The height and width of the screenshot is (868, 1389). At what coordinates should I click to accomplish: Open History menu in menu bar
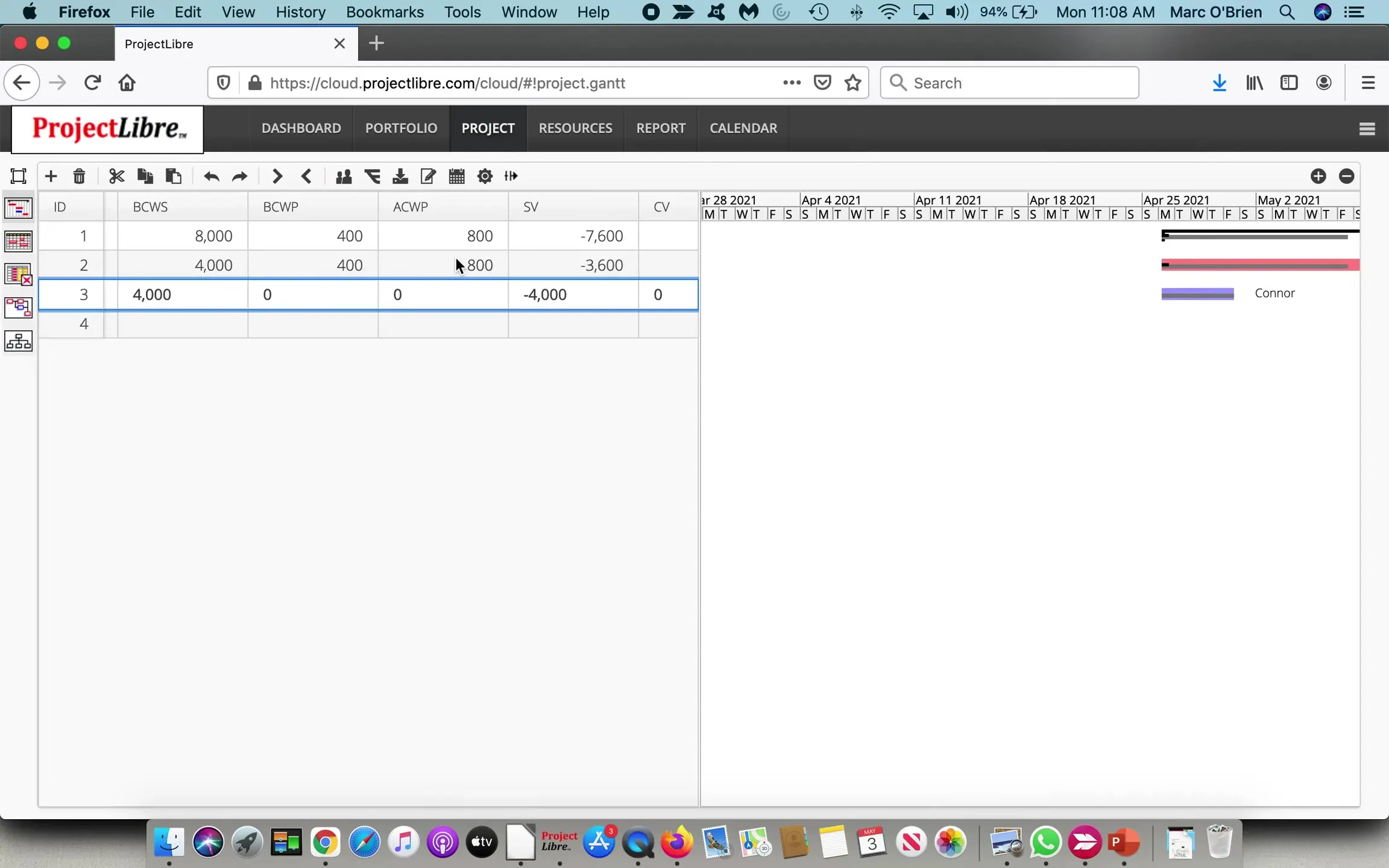click(x=300, y=12)
